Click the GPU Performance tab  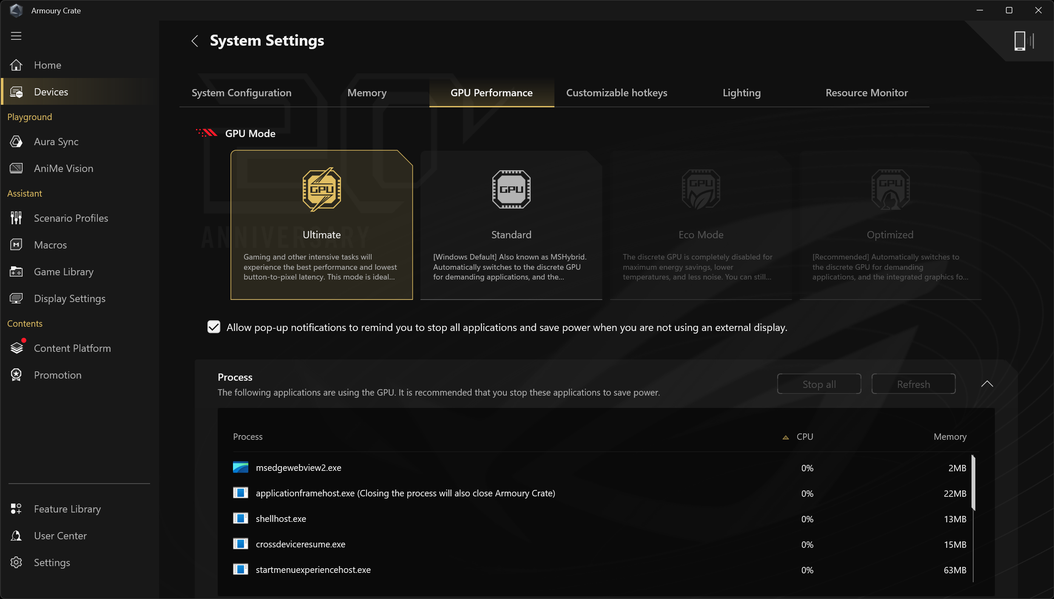point(491,93)
